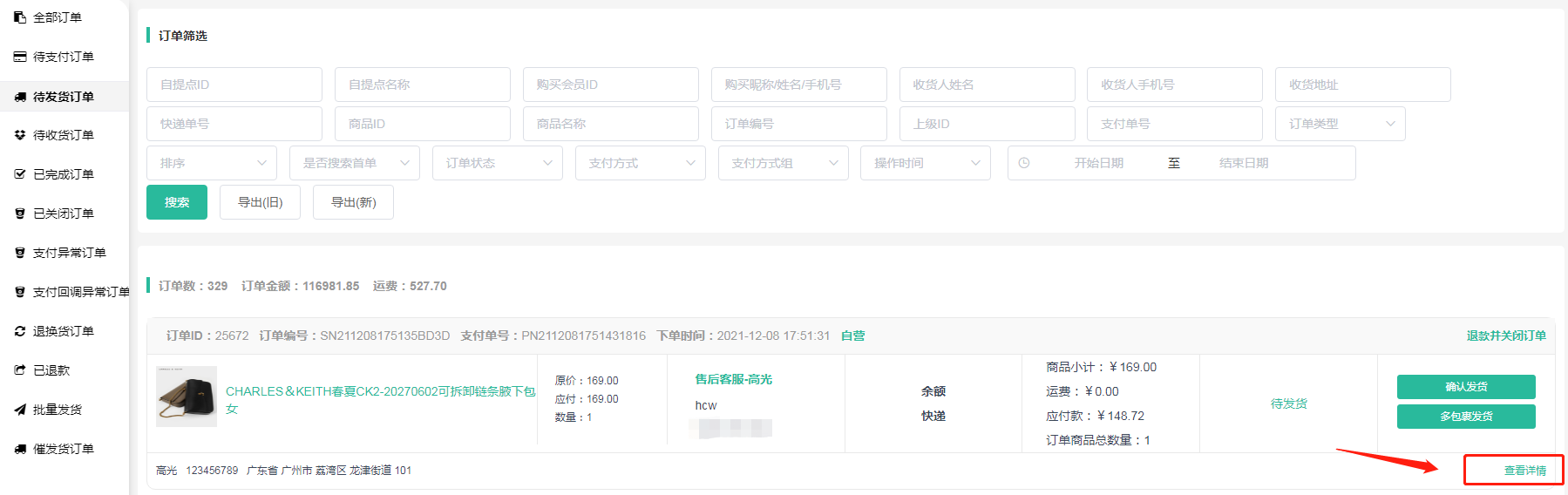Viewport: 1568px width, 495px height.
Task: Focus the 自提点名称 input field
Action: [423, 85]
